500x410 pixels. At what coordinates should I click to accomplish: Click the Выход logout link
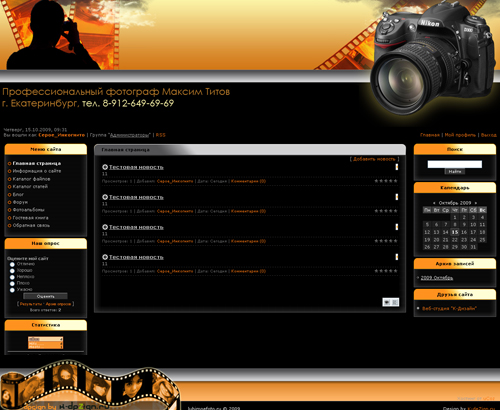489,135
